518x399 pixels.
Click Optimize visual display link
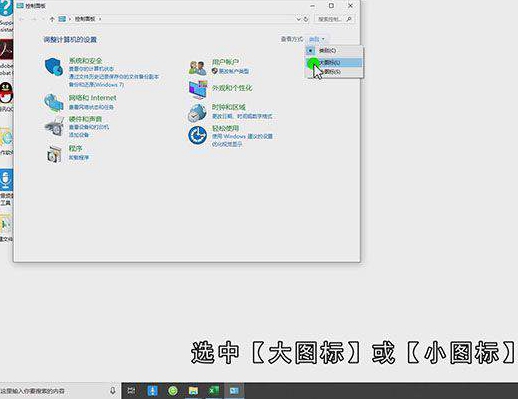coord(227,144)
